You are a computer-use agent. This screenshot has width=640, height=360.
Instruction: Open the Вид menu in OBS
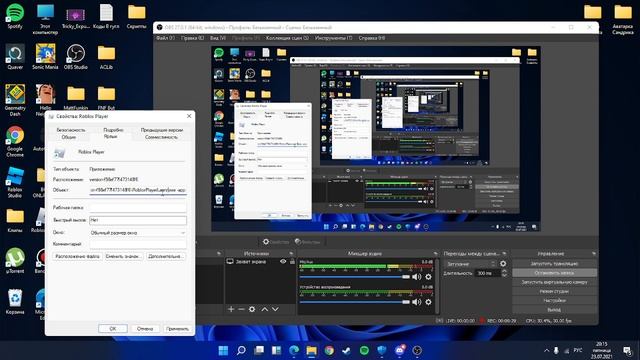[x=218, y=38]
